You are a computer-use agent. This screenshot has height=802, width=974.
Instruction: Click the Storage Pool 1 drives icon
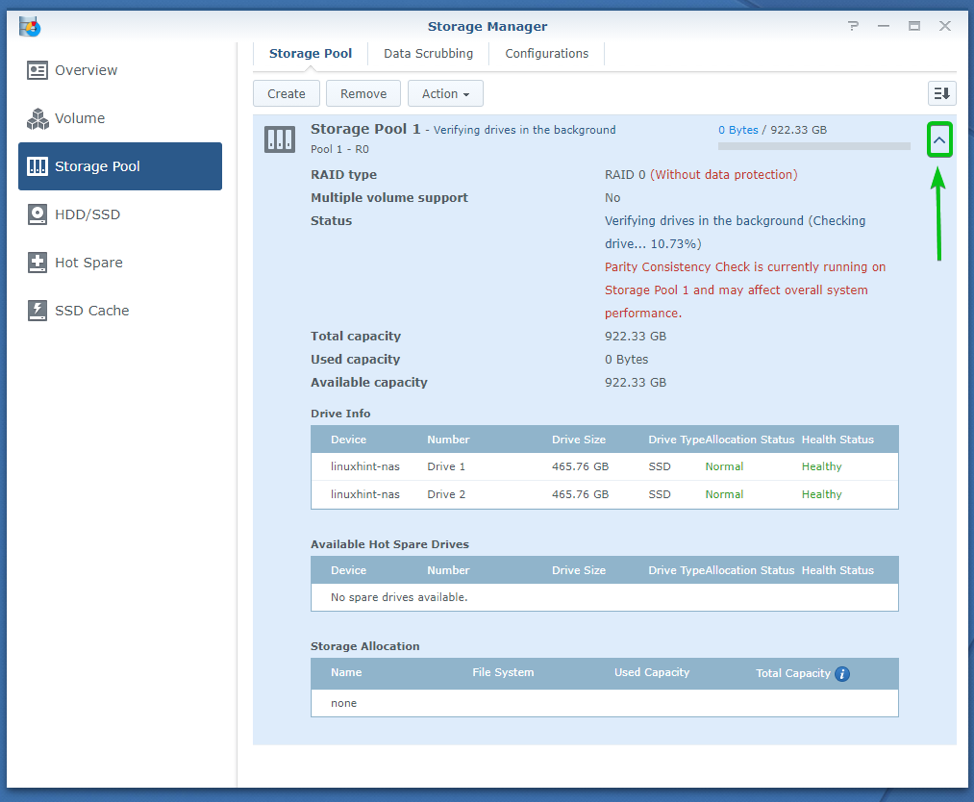coord(279,139)
